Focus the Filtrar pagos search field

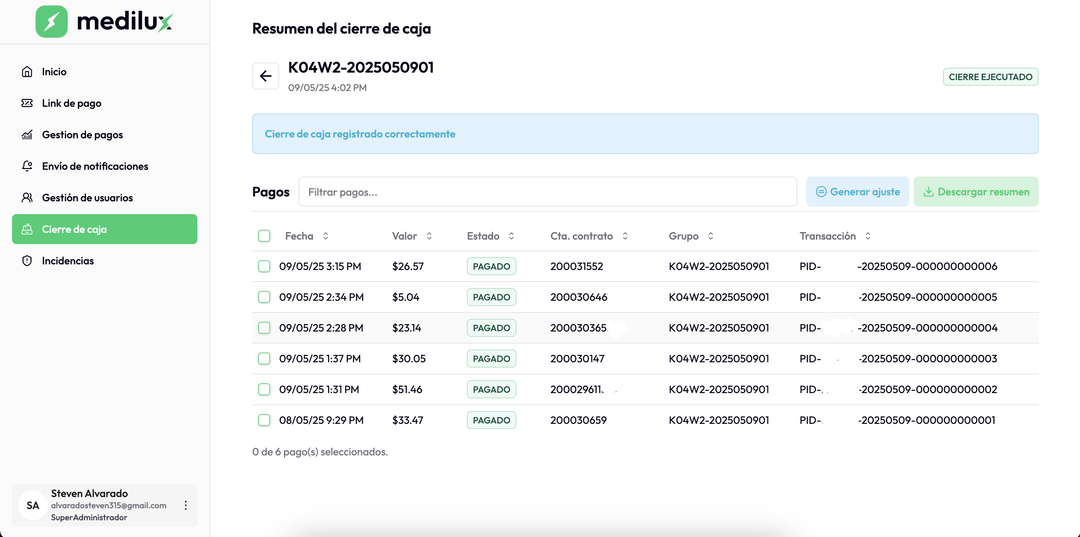(547, 192)
